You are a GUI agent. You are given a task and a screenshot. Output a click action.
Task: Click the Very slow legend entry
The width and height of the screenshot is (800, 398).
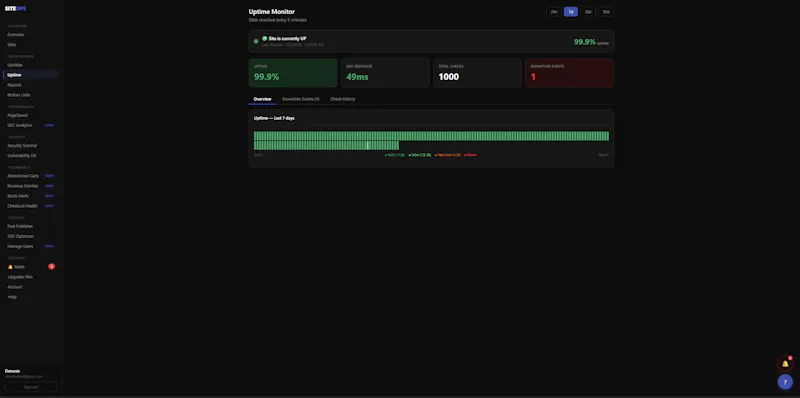(447, 155)
